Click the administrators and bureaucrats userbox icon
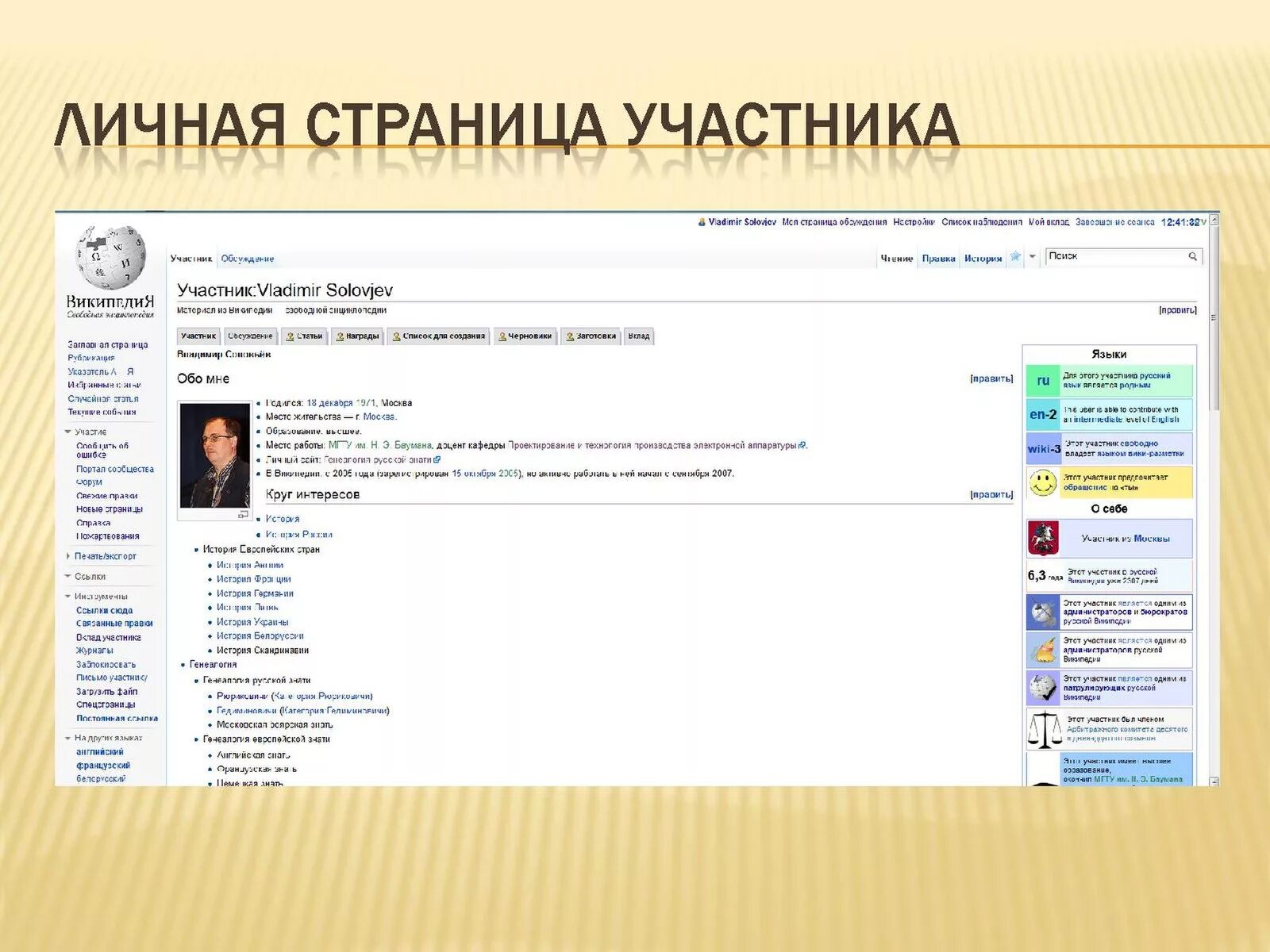The width and height of the screenshot is (1270, 952). click(x=1043, y=612)
